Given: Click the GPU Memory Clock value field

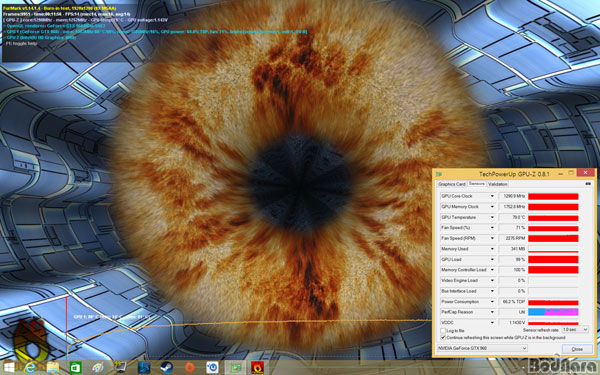Looking at the screenshot, I should (512, 207).
